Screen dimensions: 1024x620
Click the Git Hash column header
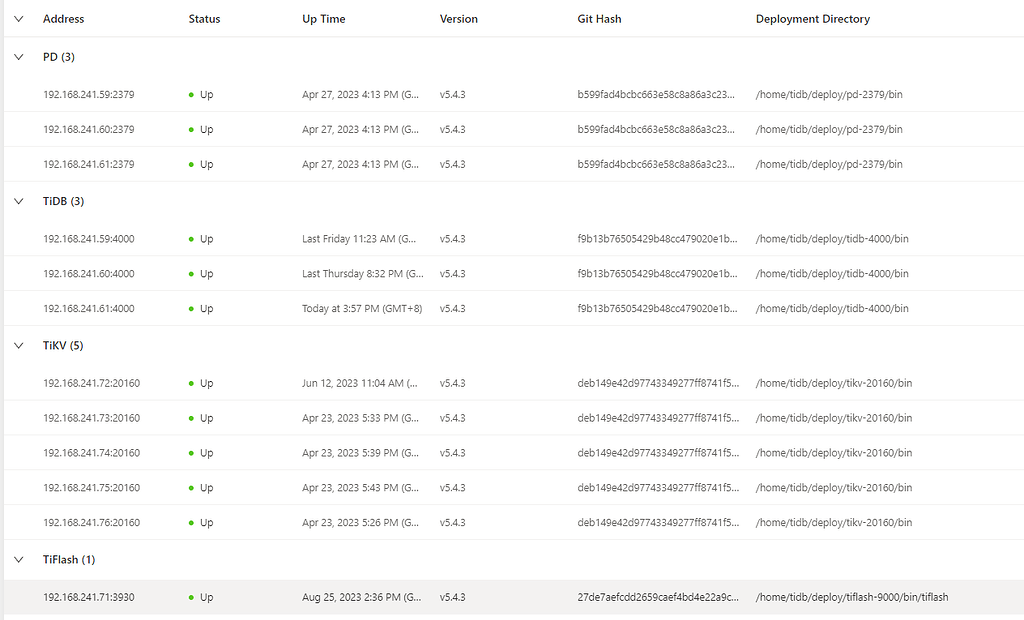tap(599, 19)
